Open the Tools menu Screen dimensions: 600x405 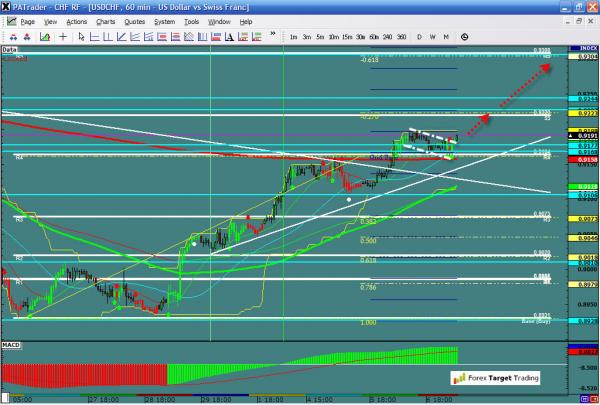pyautogui.click(x=192, y=22)
